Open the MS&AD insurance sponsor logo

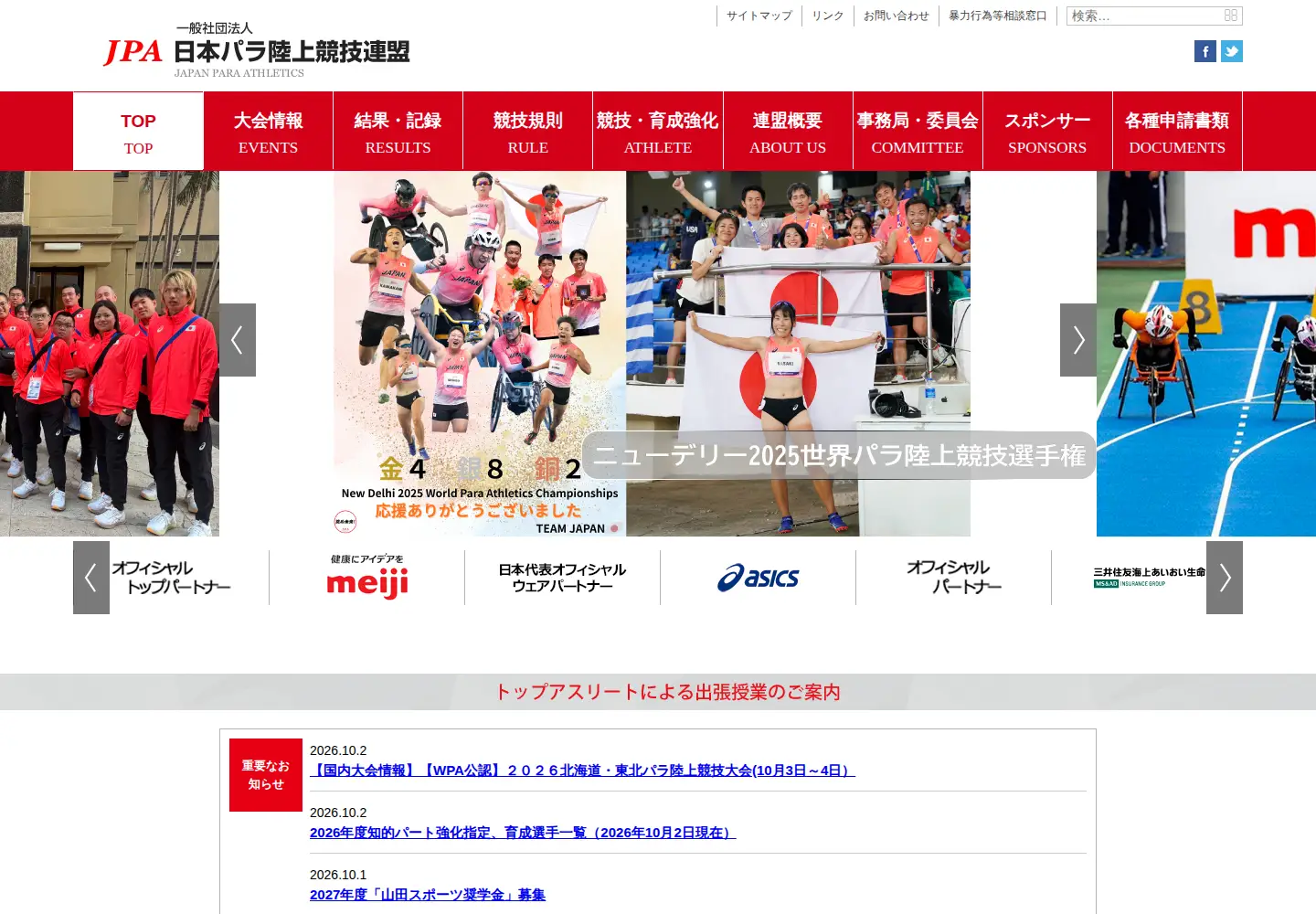tap(1149, 578)
